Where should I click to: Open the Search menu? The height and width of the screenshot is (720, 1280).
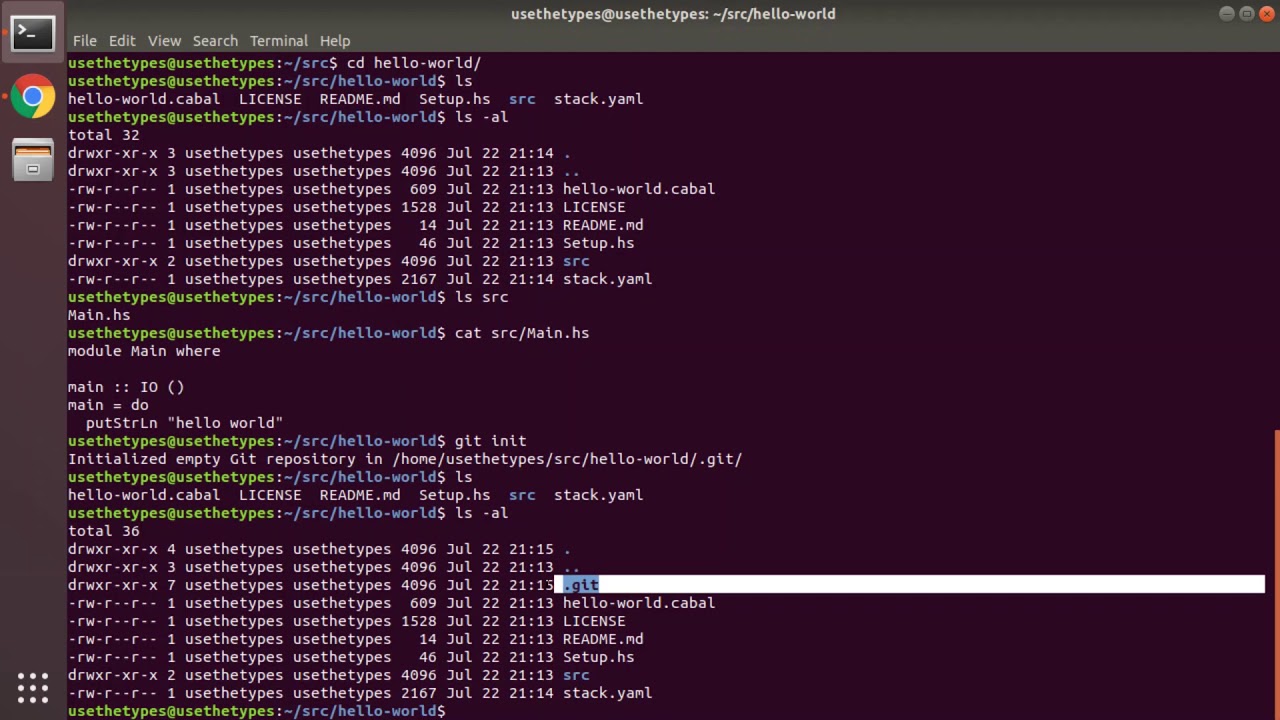(x=215, y=41)
